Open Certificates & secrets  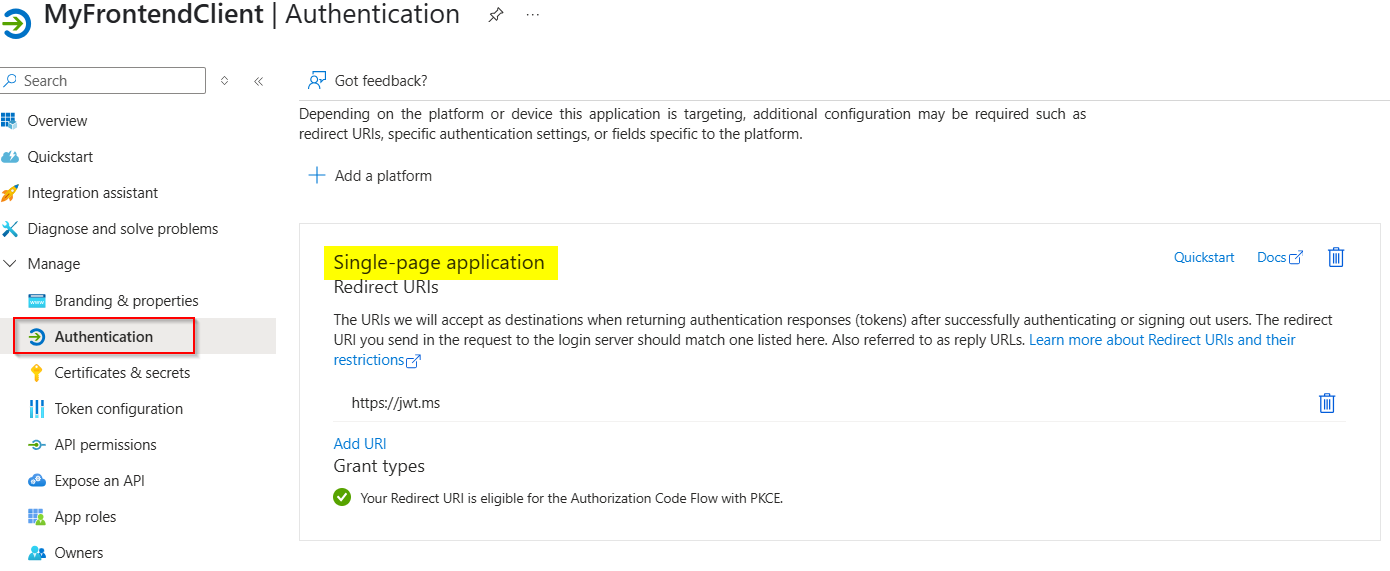click(x=122, y=373)
